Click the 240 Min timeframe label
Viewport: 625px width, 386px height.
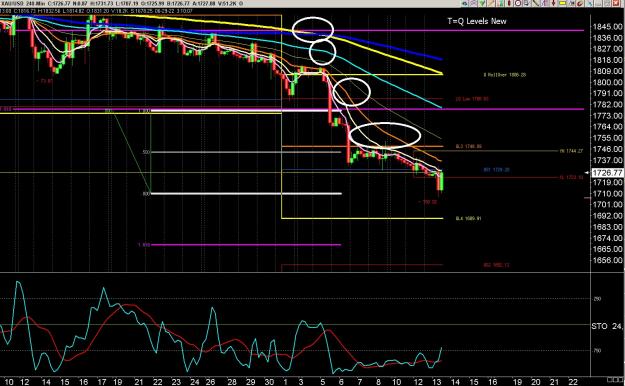click(35, 4)
